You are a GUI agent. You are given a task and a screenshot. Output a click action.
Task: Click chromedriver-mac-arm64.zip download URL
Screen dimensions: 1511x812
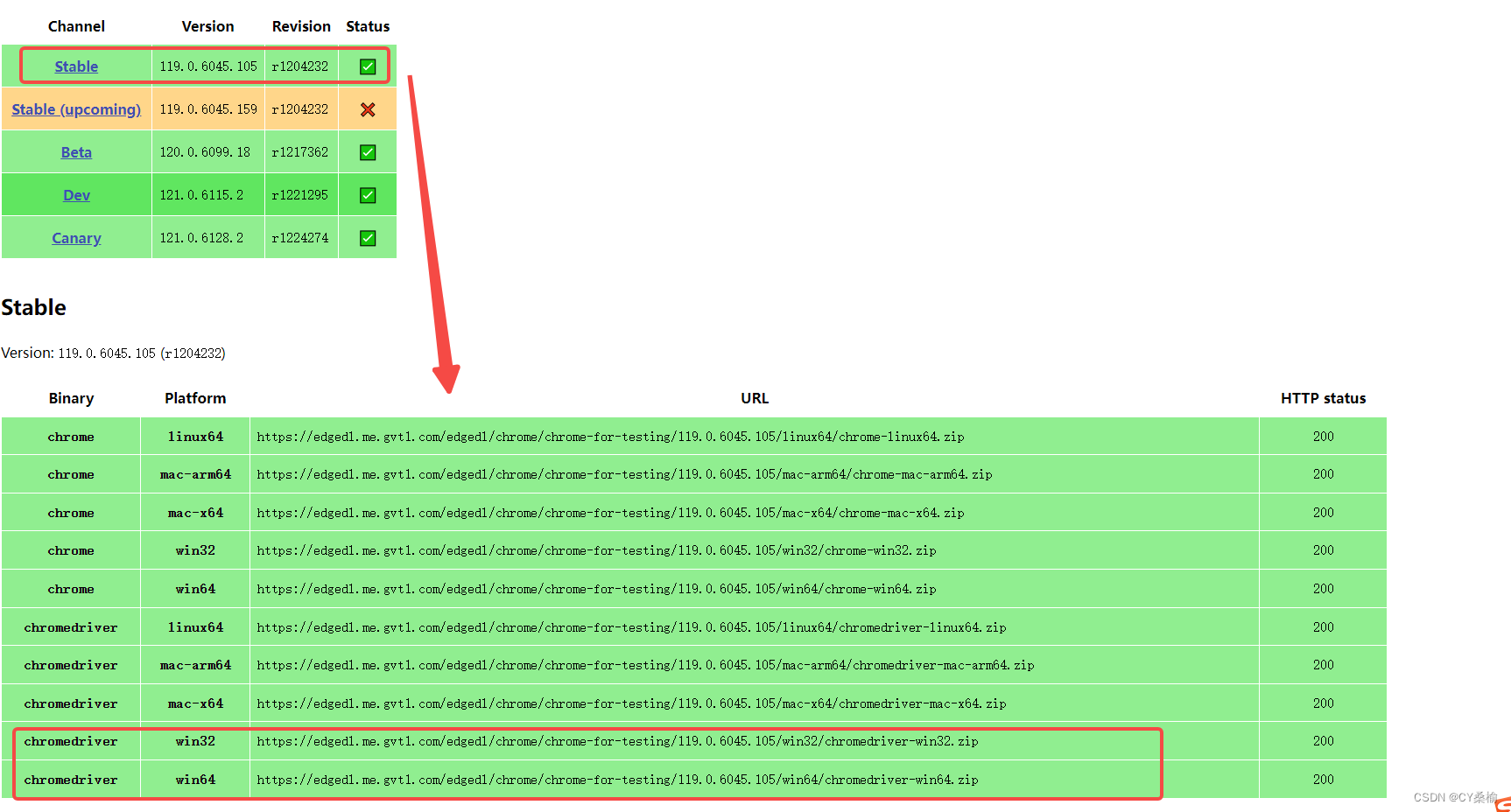pos(645,665)
